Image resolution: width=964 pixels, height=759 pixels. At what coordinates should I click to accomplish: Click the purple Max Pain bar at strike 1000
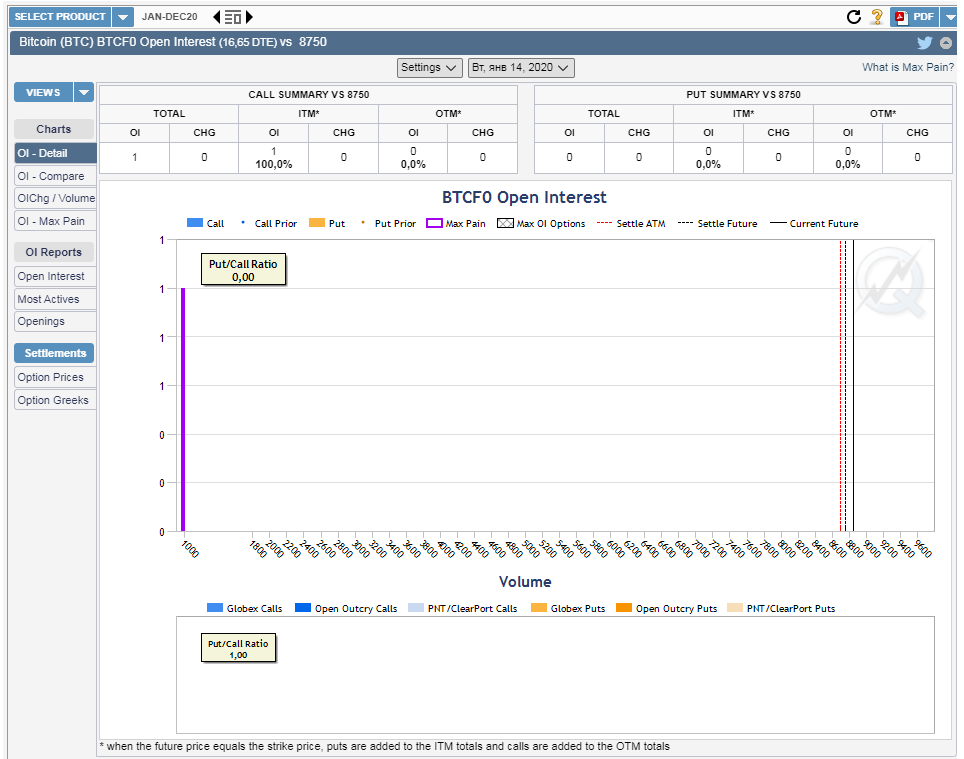point(183,409)
